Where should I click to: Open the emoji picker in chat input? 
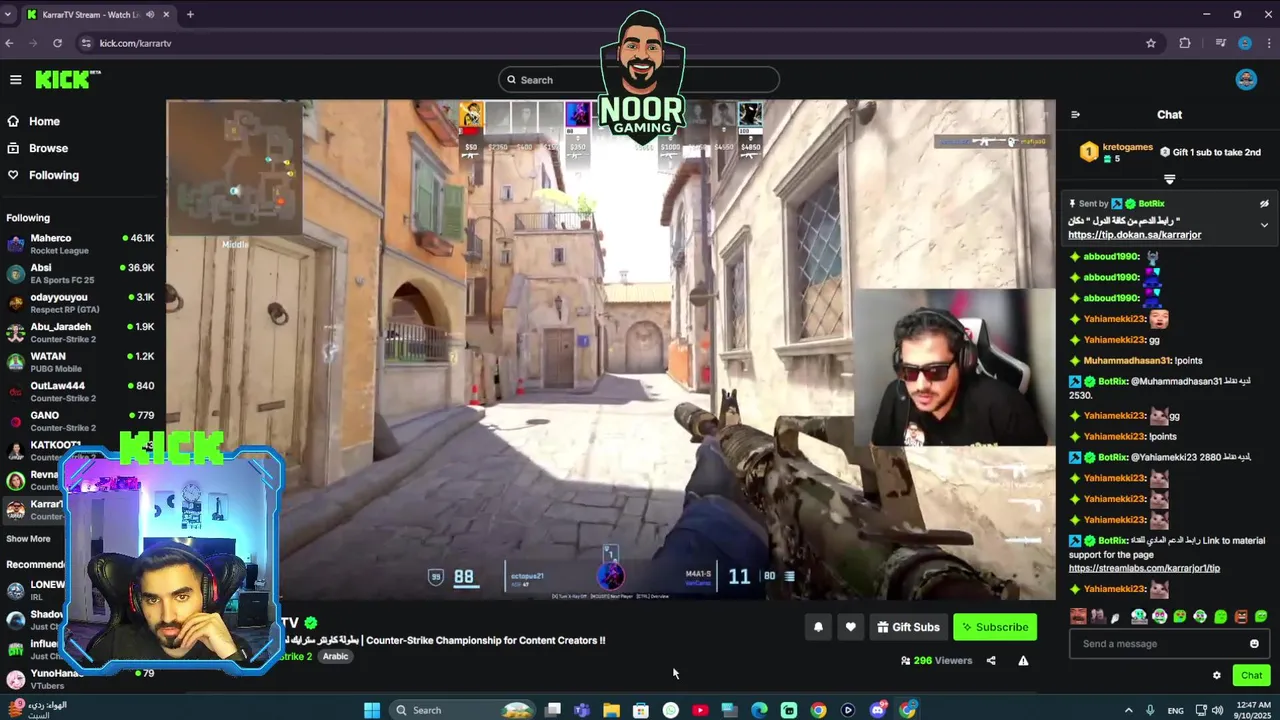tap(1255, 644)
